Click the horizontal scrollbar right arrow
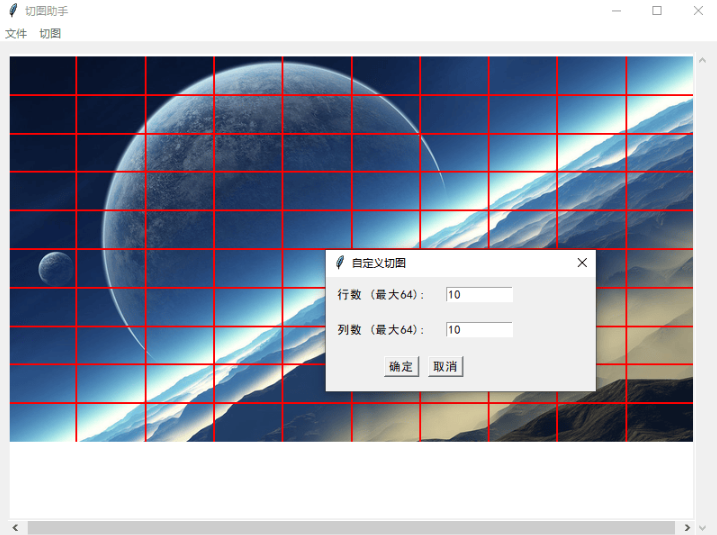 tap(686, 527)
